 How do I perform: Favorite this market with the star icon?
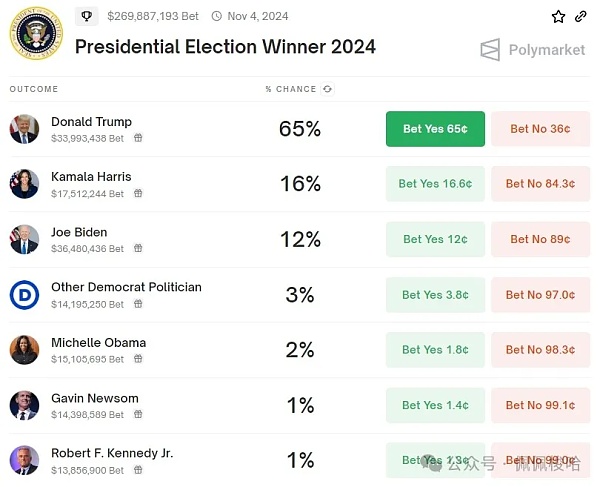tap(559, 17)
